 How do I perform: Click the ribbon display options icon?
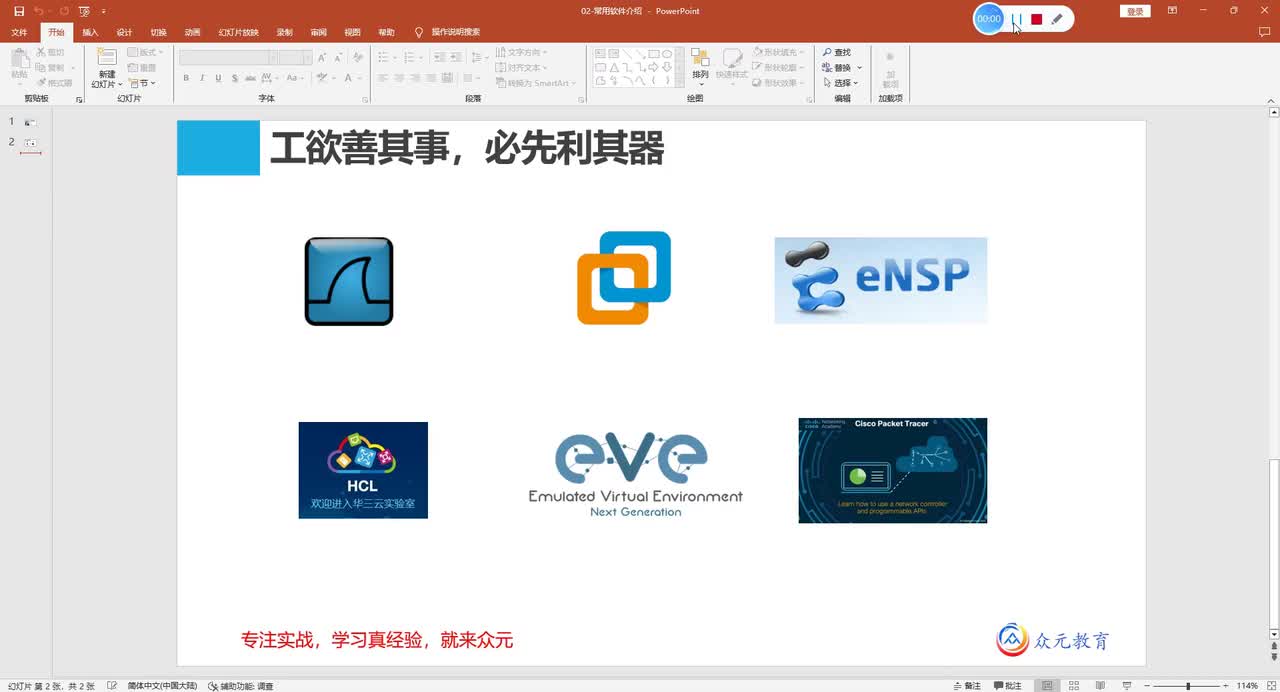pos(1172,10)
